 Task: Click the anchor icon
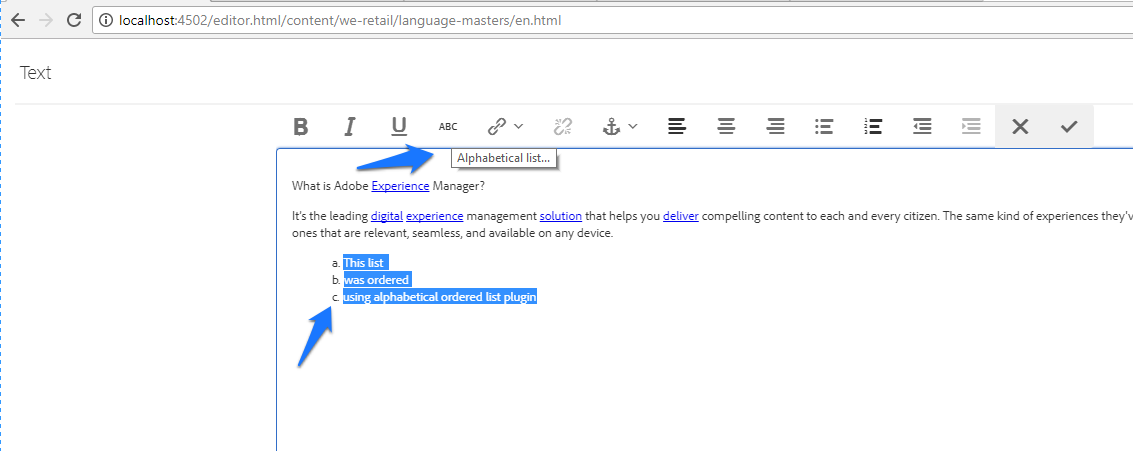coord(611,126)
